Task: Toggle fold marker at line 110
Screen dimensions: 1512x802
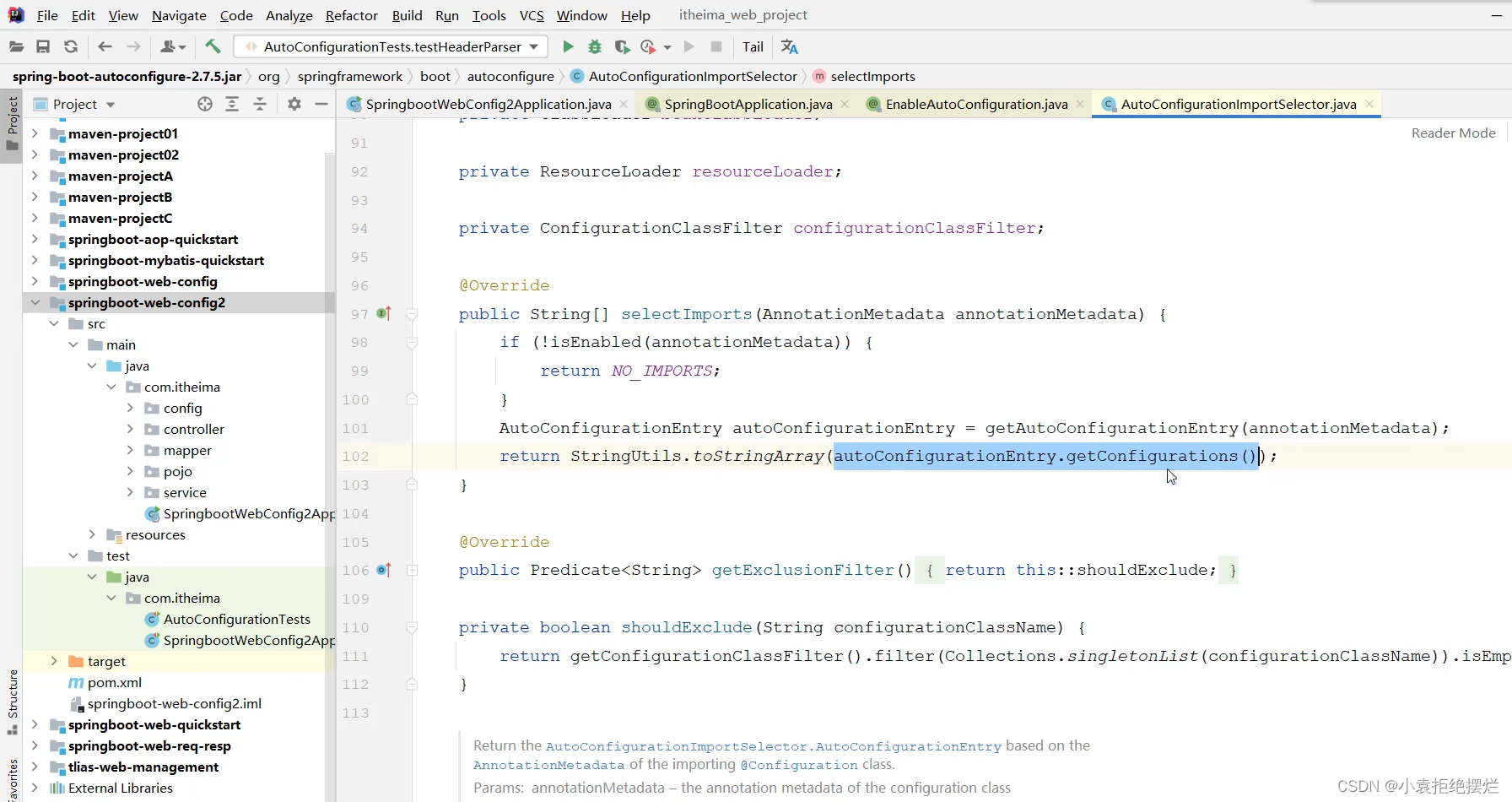Action: coord(412,627)
